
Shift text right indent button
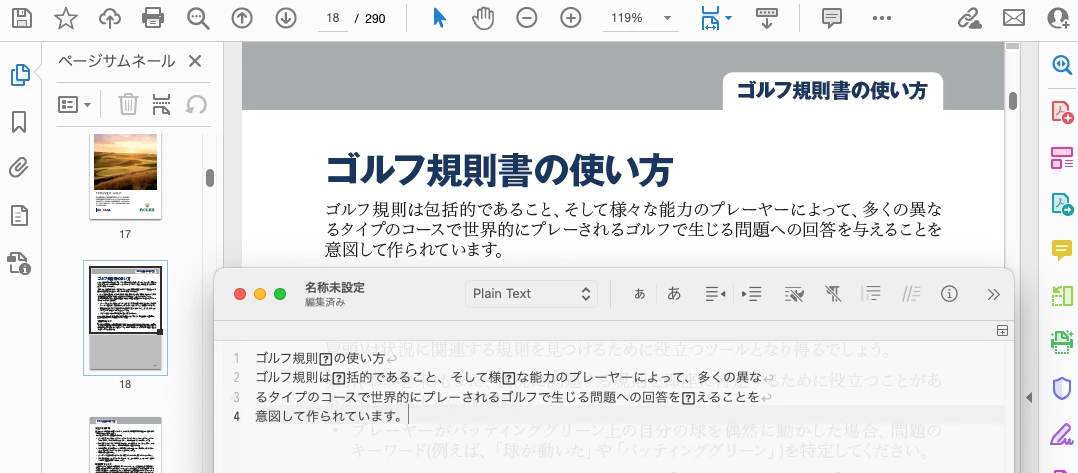[x=751, y=294]
